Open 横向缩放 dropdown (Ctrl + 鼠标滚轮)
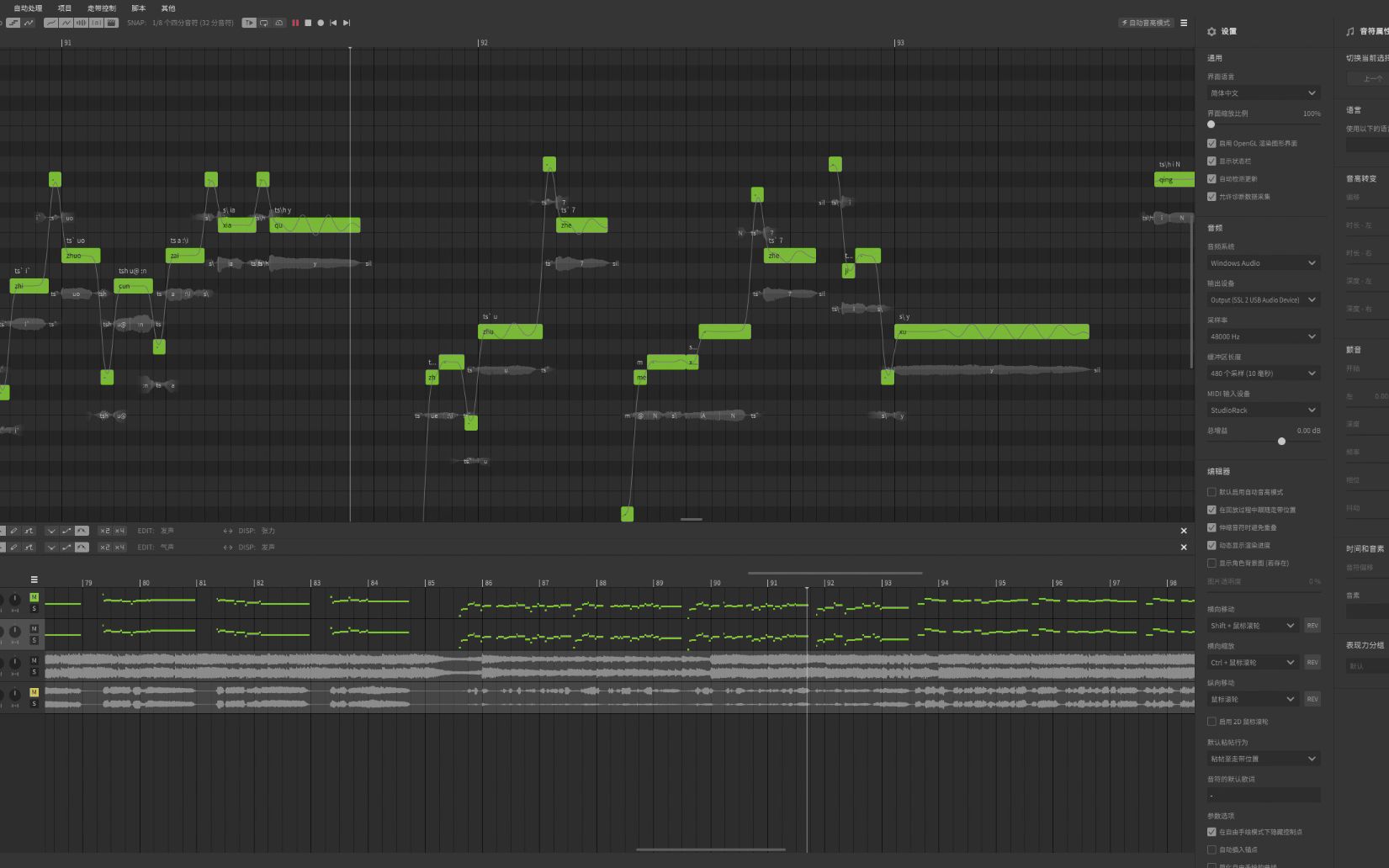This screenshot has width=1389, height=868. [x=1253, y=662]
